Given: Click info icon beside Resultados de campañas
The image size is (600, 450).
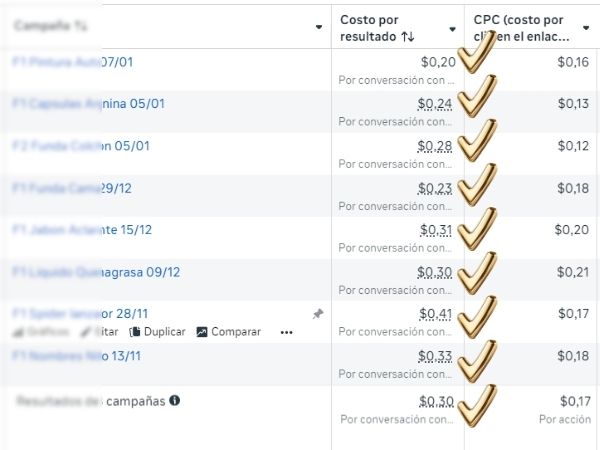Looking at the screenshot, I should (x=175, y=401).
